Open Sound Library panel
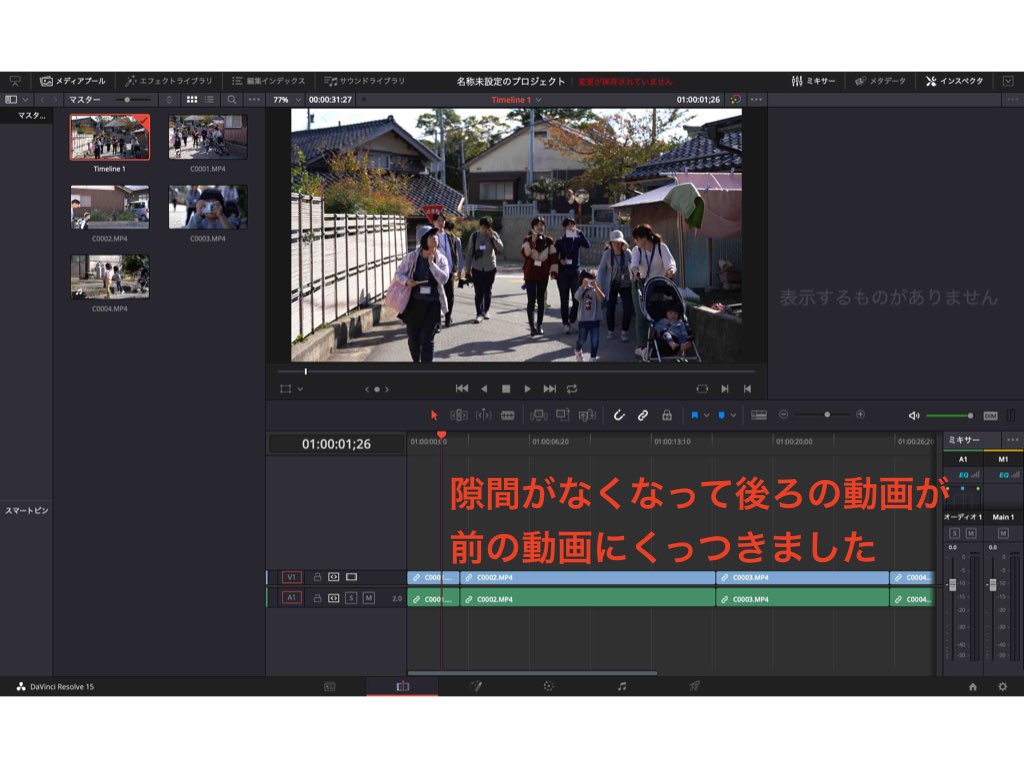The image size is (1024, 768). [364, 81]
